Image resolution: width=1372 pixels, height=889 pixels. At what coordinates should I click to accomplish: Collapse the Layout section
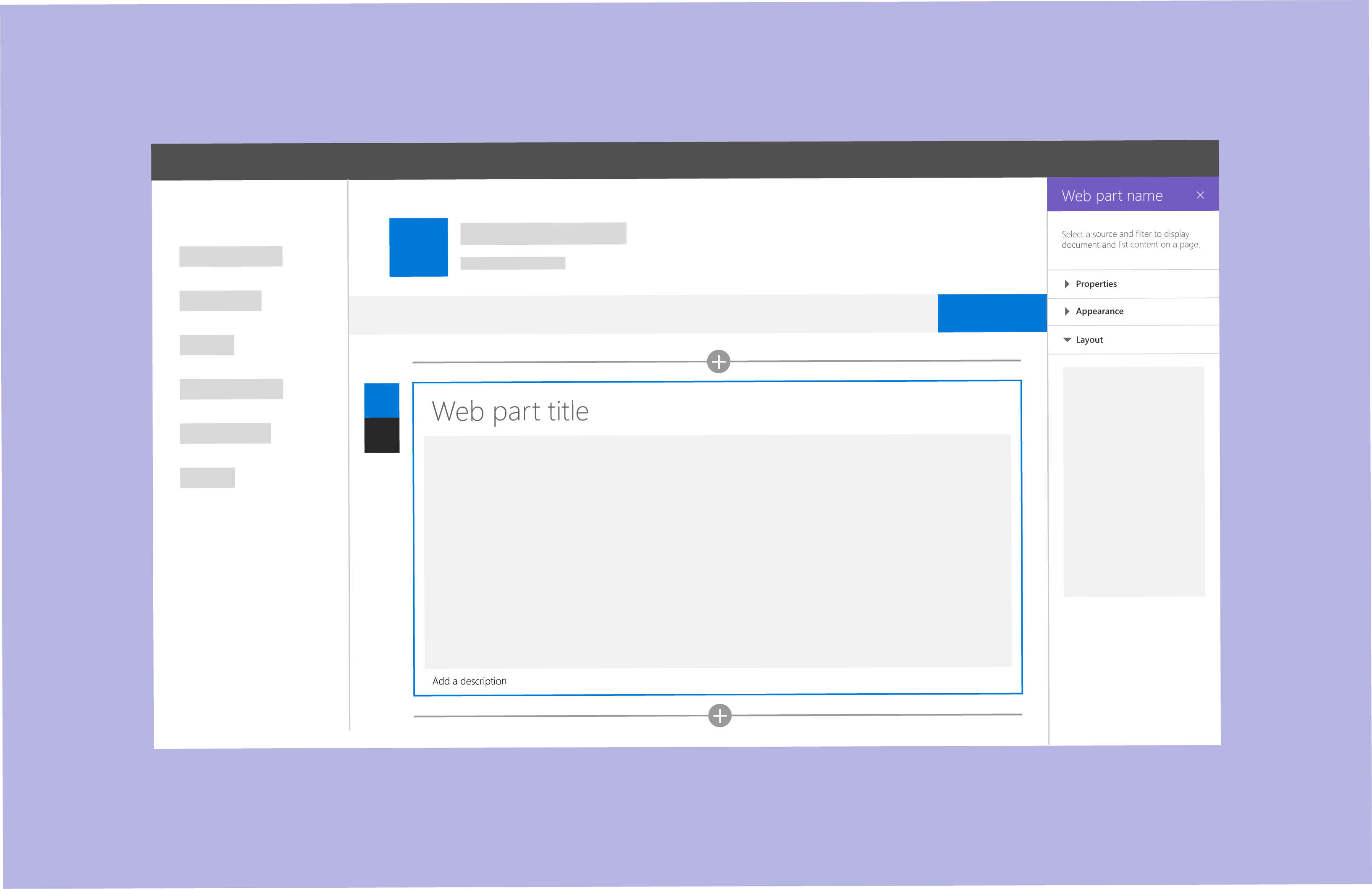click(x=1133, y=340)
